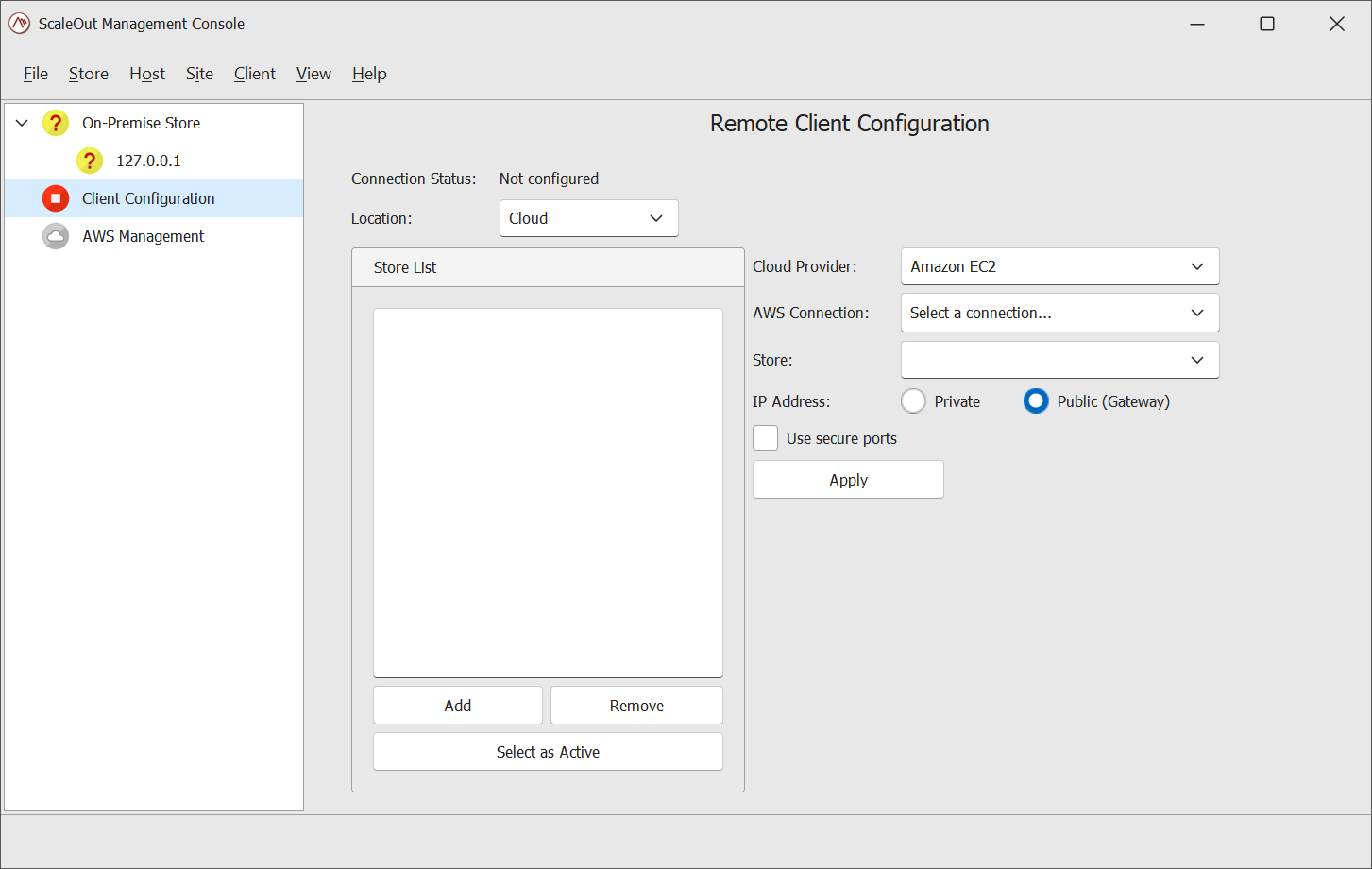The image size is (1372, 869).
Task: Select the 127.0.0.1 host entry
Action: coord(148,161)
